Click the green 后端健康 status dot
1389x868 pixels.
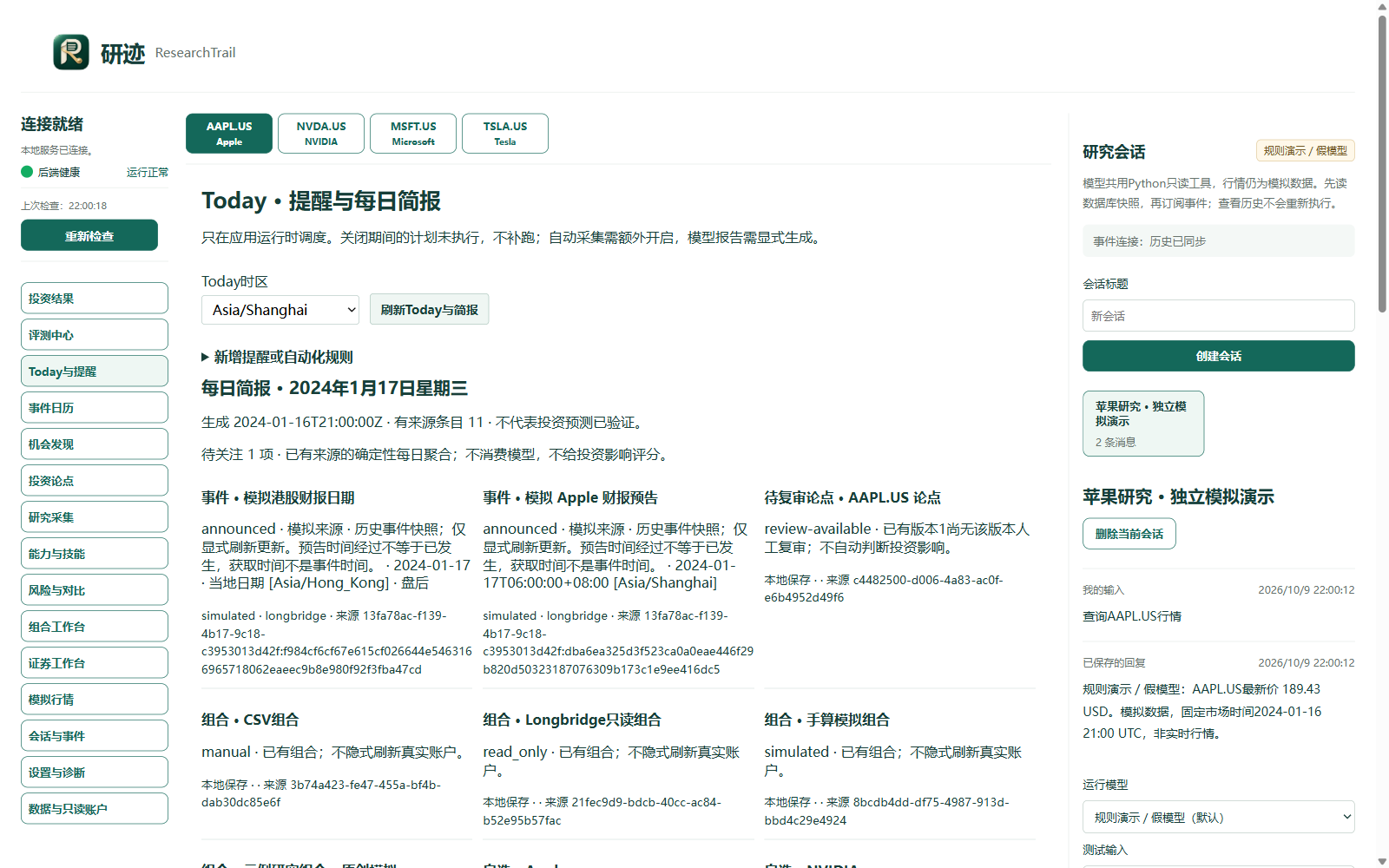point(27,172)
